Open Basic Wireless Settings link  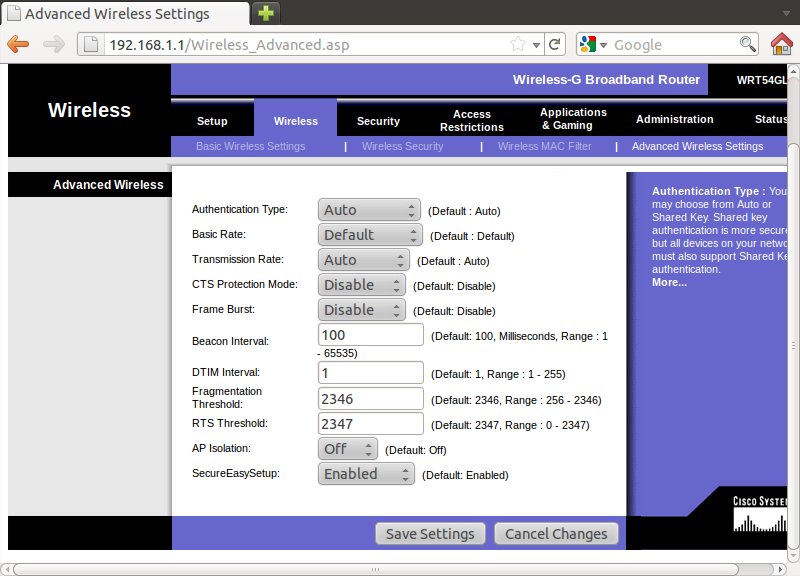click(250, 146)
